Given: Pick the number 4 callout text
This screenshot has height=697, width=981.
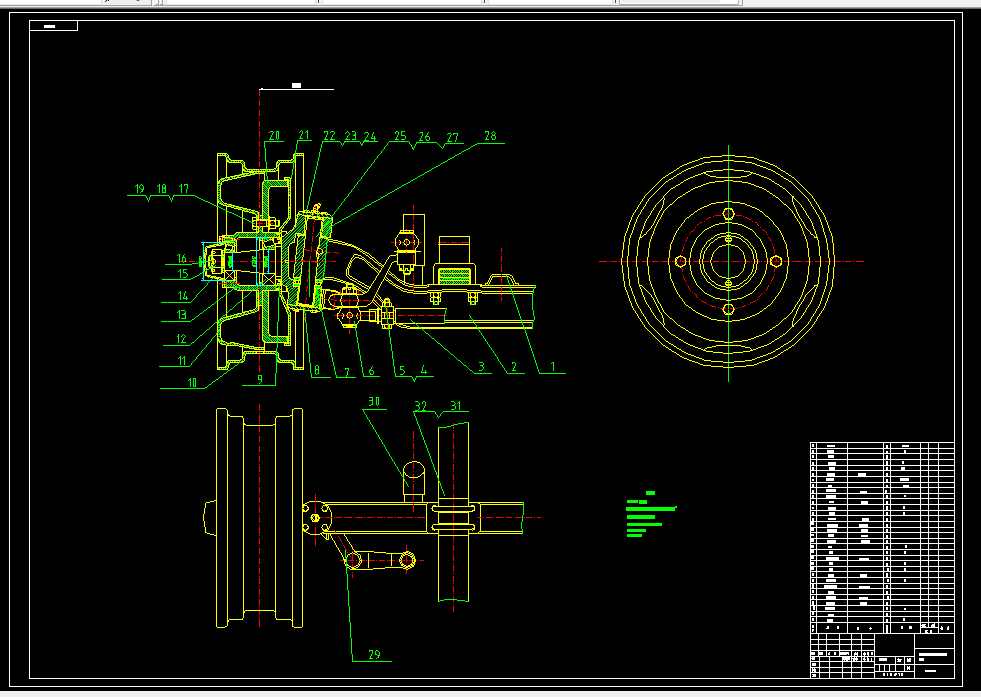Looking at the screenshot, I should click(x=424, y=370).
